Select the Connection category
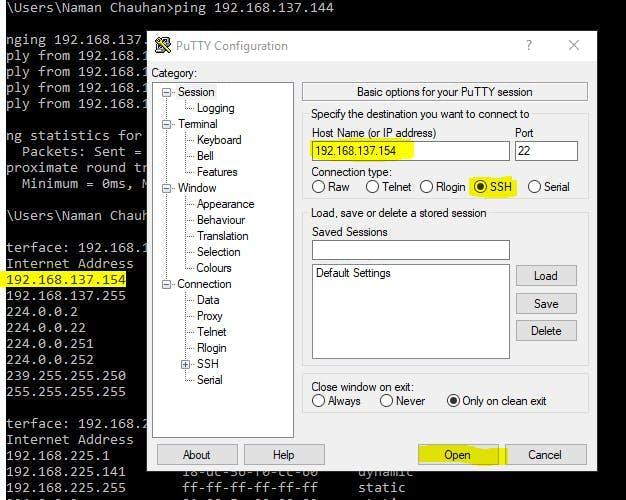The width and height of the screenshot is (626, 500). [204, 284]
